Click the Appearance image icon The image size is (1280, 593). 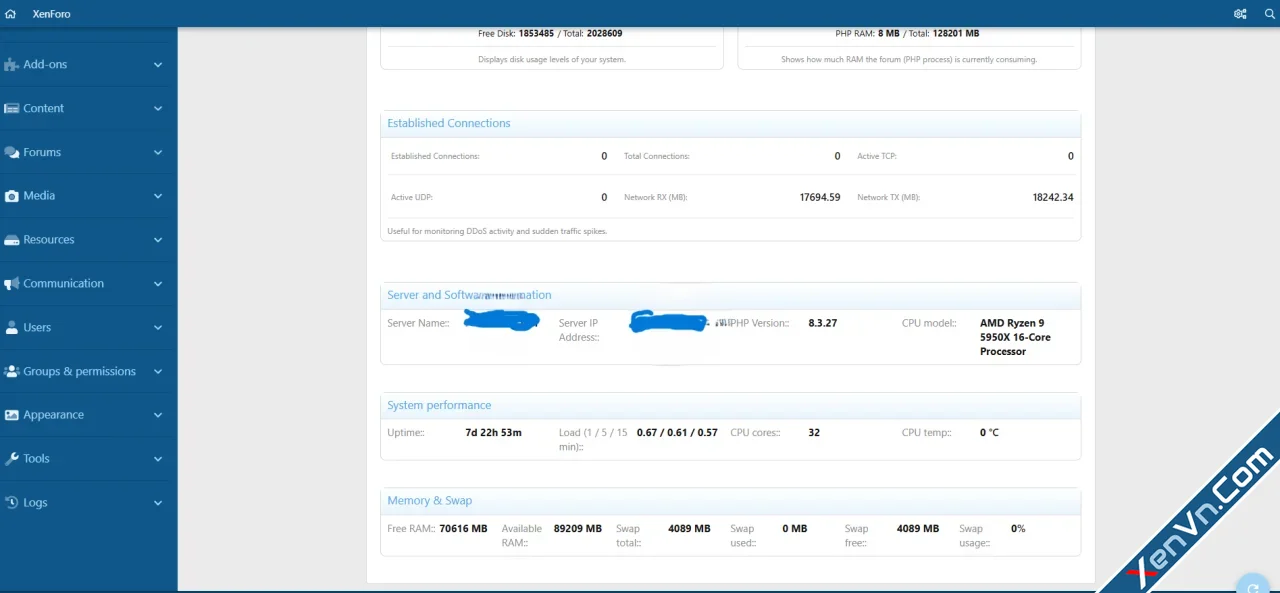coord(12,415)
